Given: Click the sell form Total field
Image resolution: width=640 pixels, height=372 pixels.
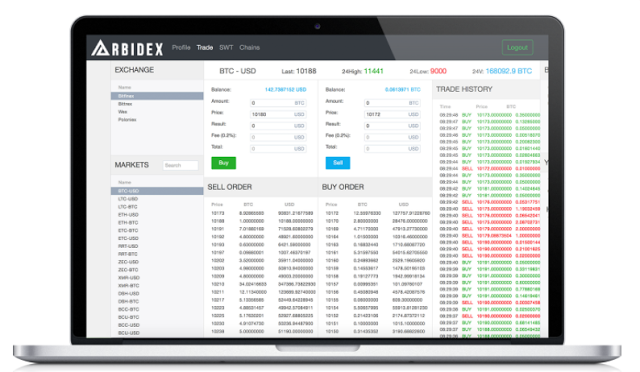Looking at the screenshot, I should [392, 149].
